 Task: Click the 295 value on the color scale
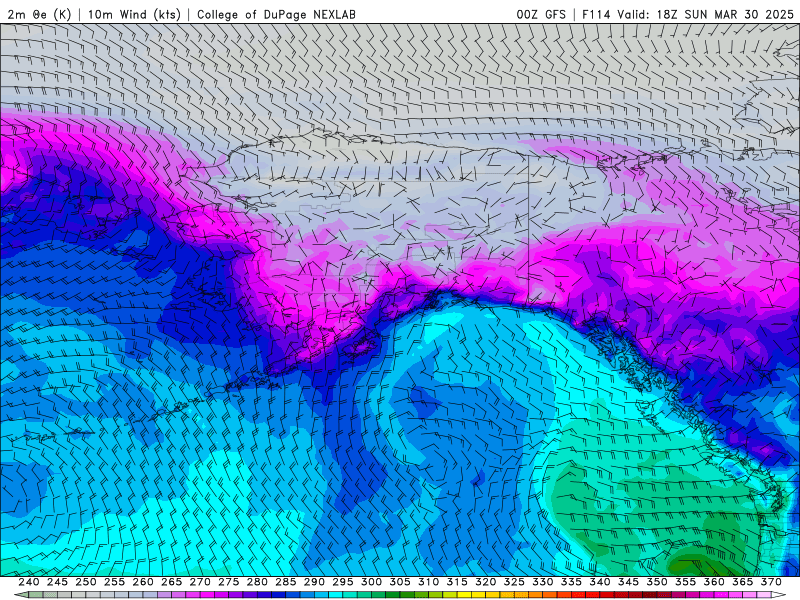coord(343,582)
